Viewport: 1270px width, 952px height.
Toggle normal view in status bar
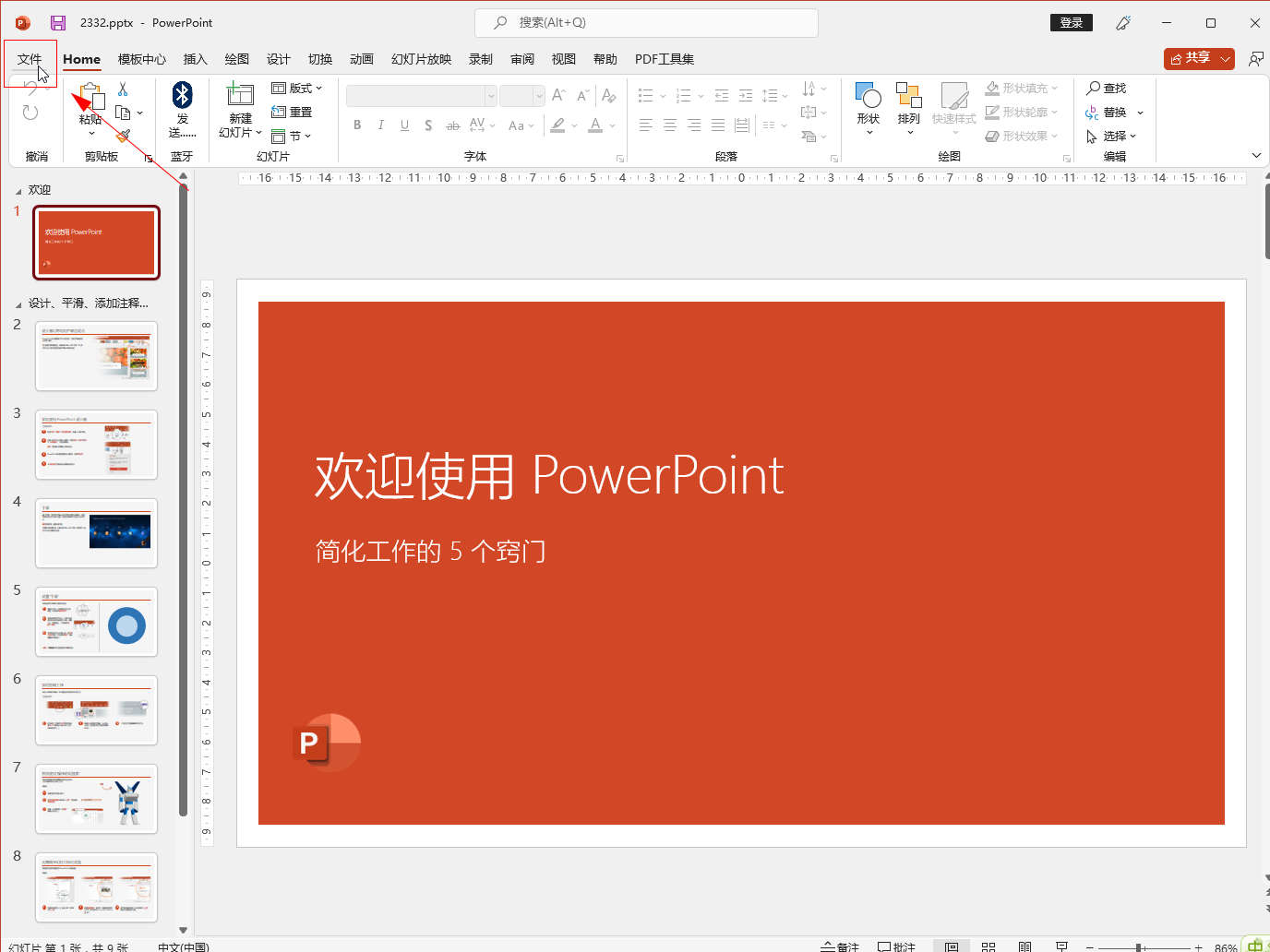(x=952, y=946)
